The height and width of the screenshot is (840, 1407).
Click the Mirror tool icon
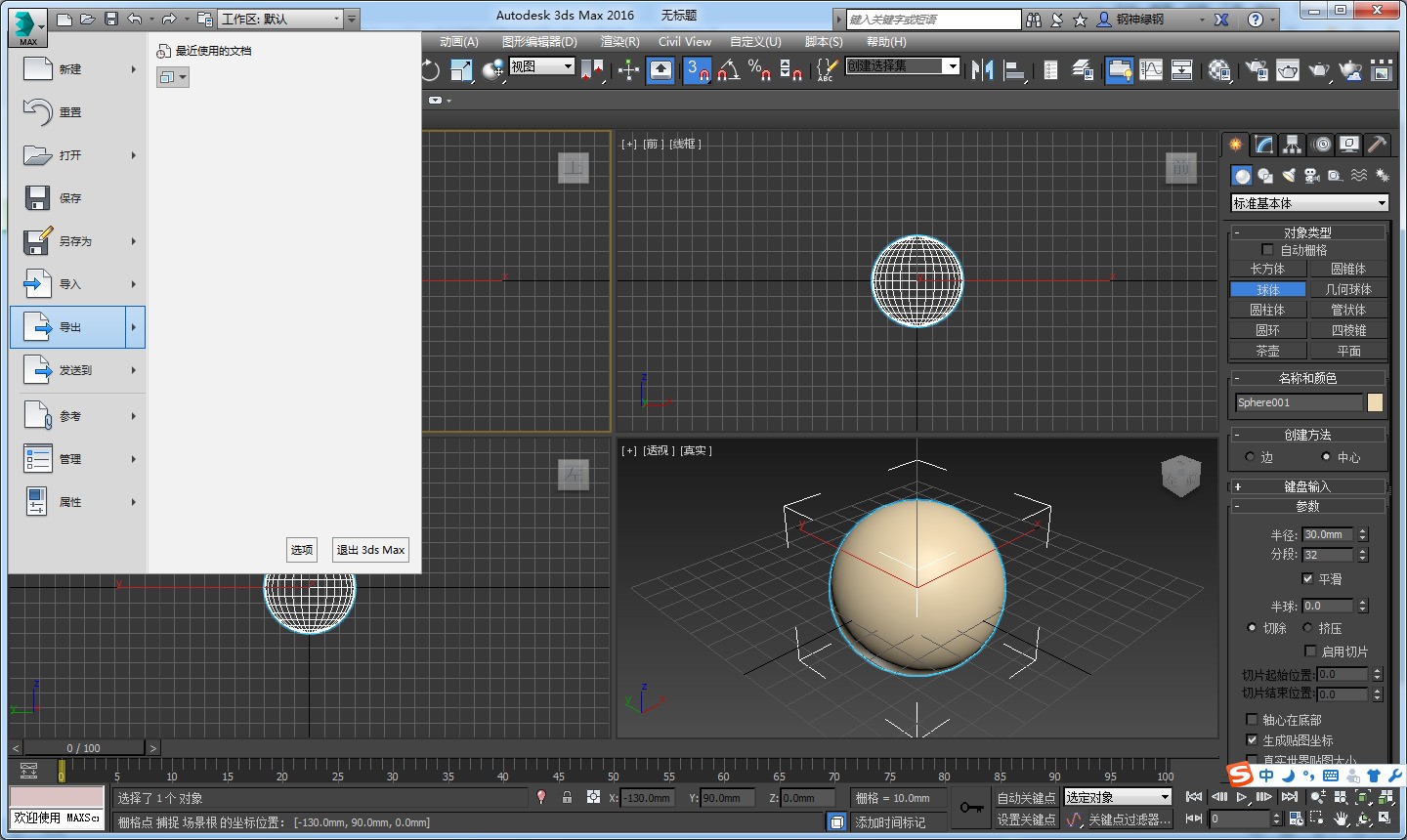(982, 70)
